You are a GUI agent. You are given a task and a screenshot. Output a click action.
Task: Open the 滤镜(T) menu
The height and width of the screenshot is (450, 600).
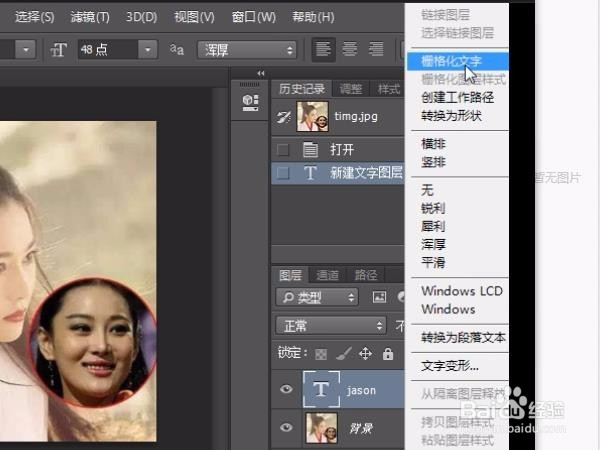pyautogui.click(x=90, y=17)
